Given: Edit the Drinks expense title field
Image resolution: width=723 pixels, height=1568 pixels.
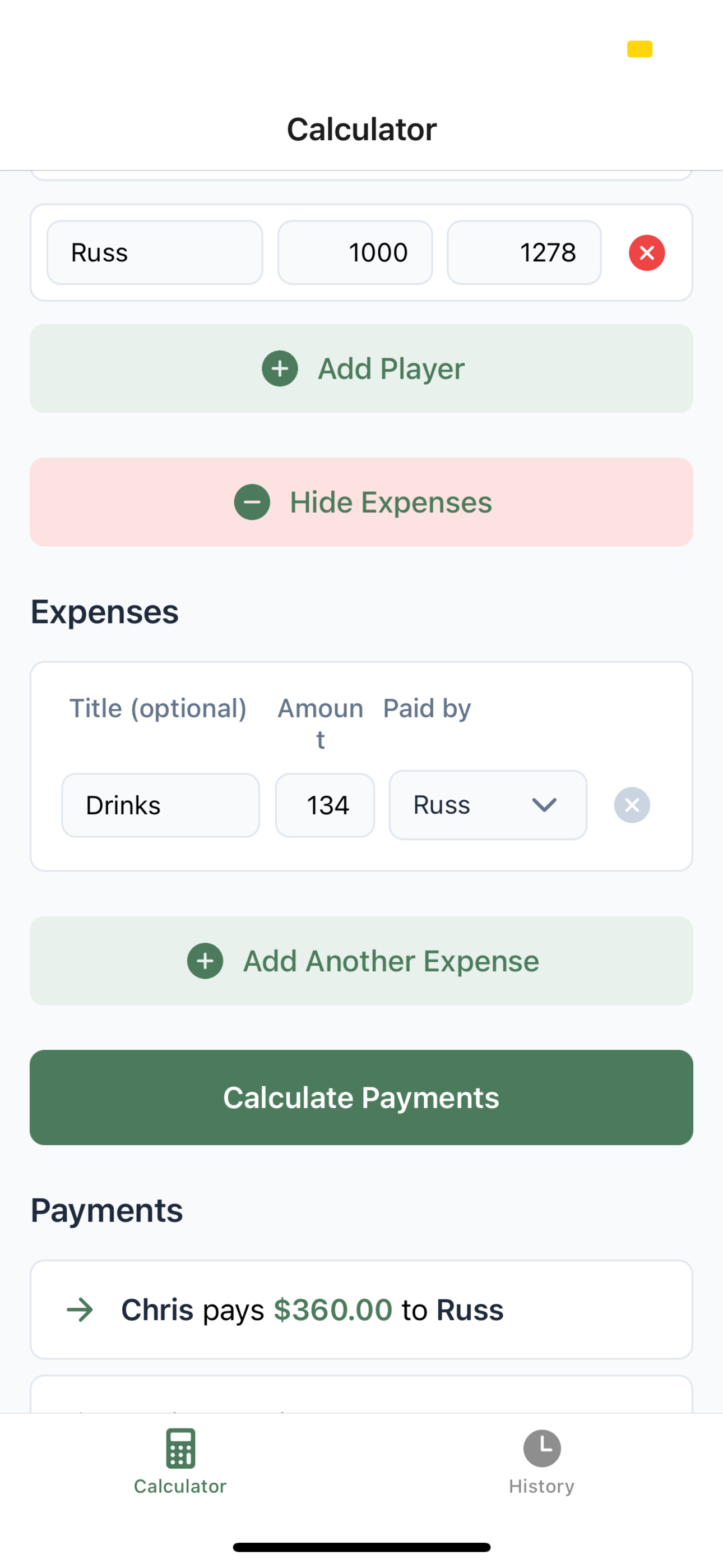Looking at the screenshot, I should (x=161, y=805).
